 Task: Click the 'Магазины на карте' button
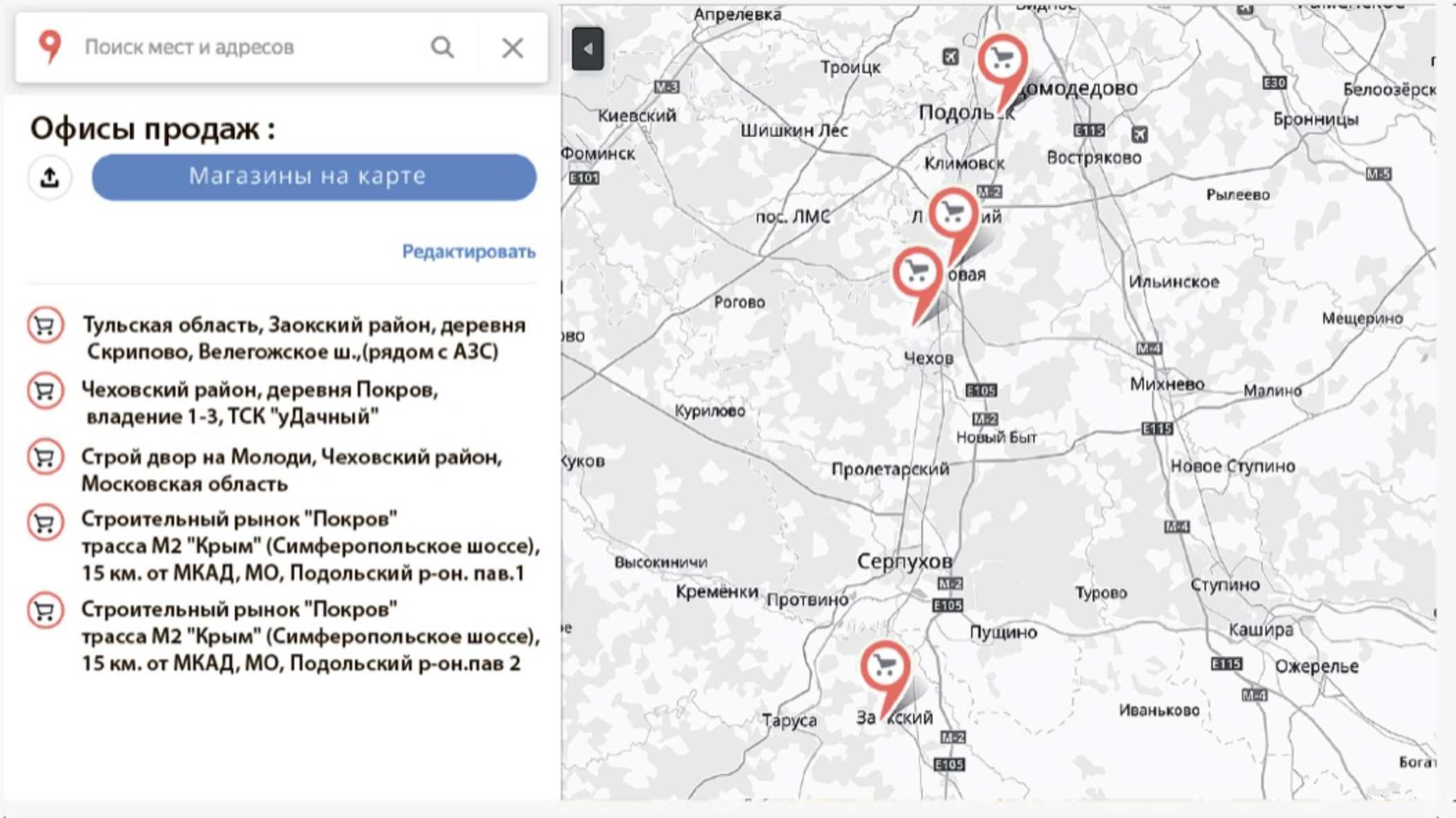pos(314,177)
